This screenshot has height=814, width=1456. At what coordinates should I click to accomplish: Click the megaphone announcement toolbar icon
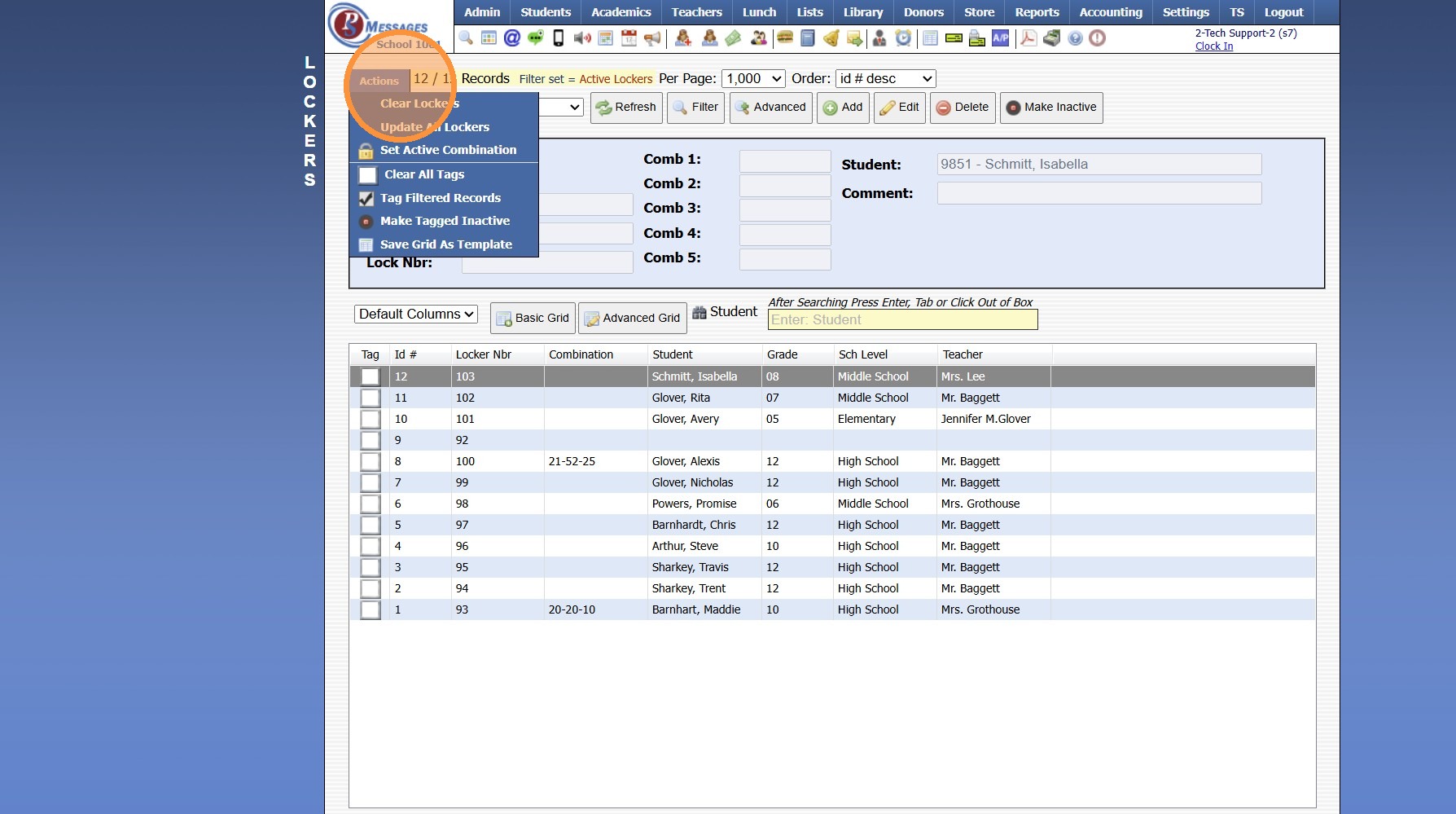pos(652,38)
